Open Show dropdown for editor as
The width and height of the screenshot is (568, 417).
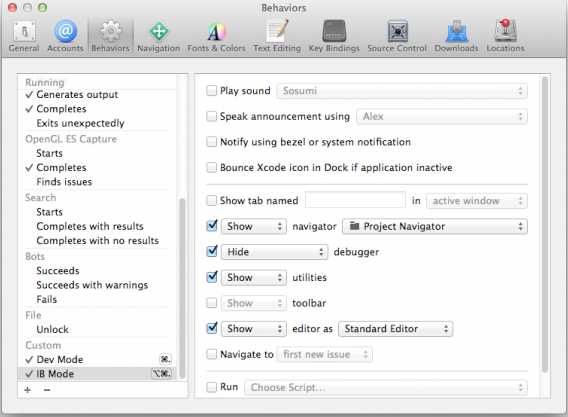pyautogui.click(x=254, y=329)
